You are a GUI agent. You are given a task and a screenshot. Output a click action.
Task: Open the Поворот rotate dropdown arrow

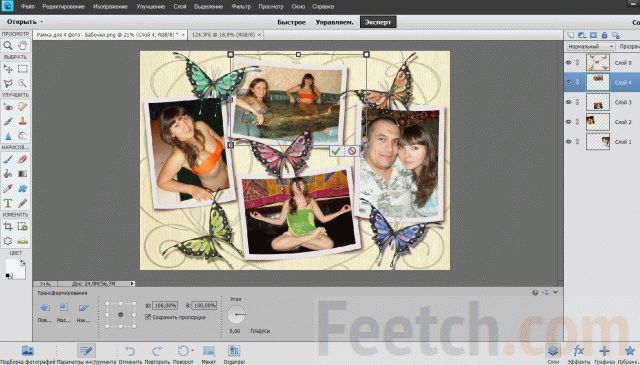(x=192, y=350)
